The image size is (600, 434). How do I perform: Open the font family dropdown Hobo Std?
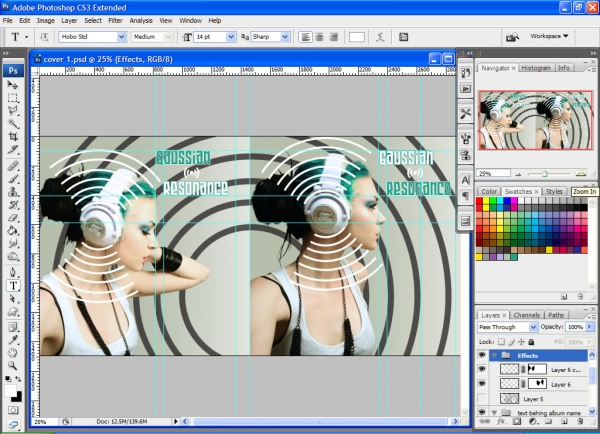tap(121, 37)
